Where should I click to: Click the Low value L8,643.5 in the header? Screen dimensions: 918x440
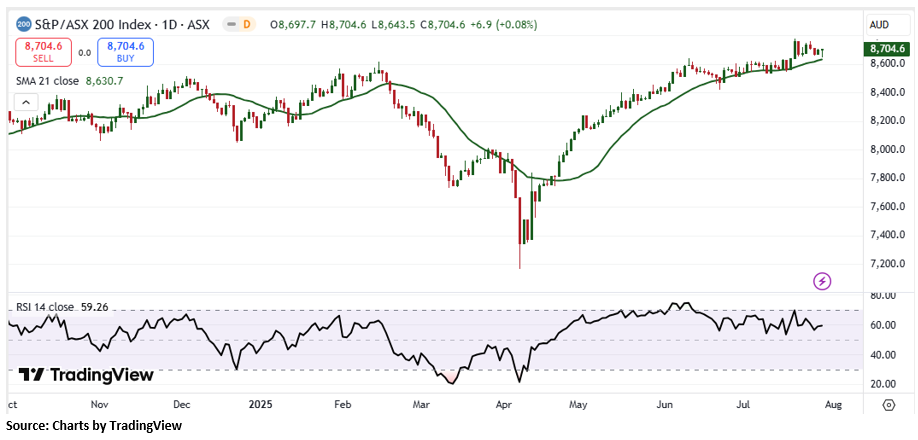[393, 25]
